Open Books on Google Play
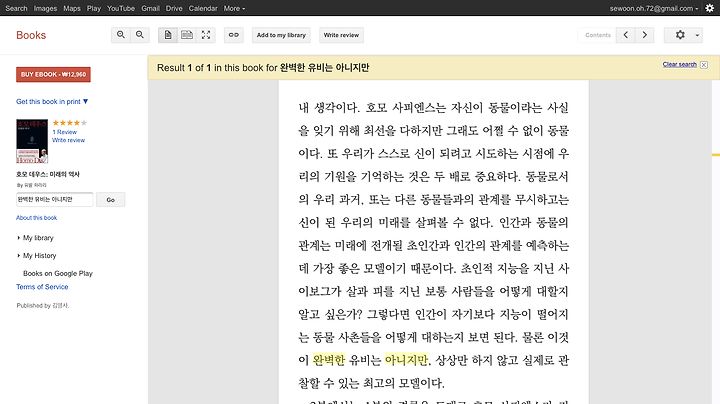This screenshot has height=404, width=720. coord(58,274)
